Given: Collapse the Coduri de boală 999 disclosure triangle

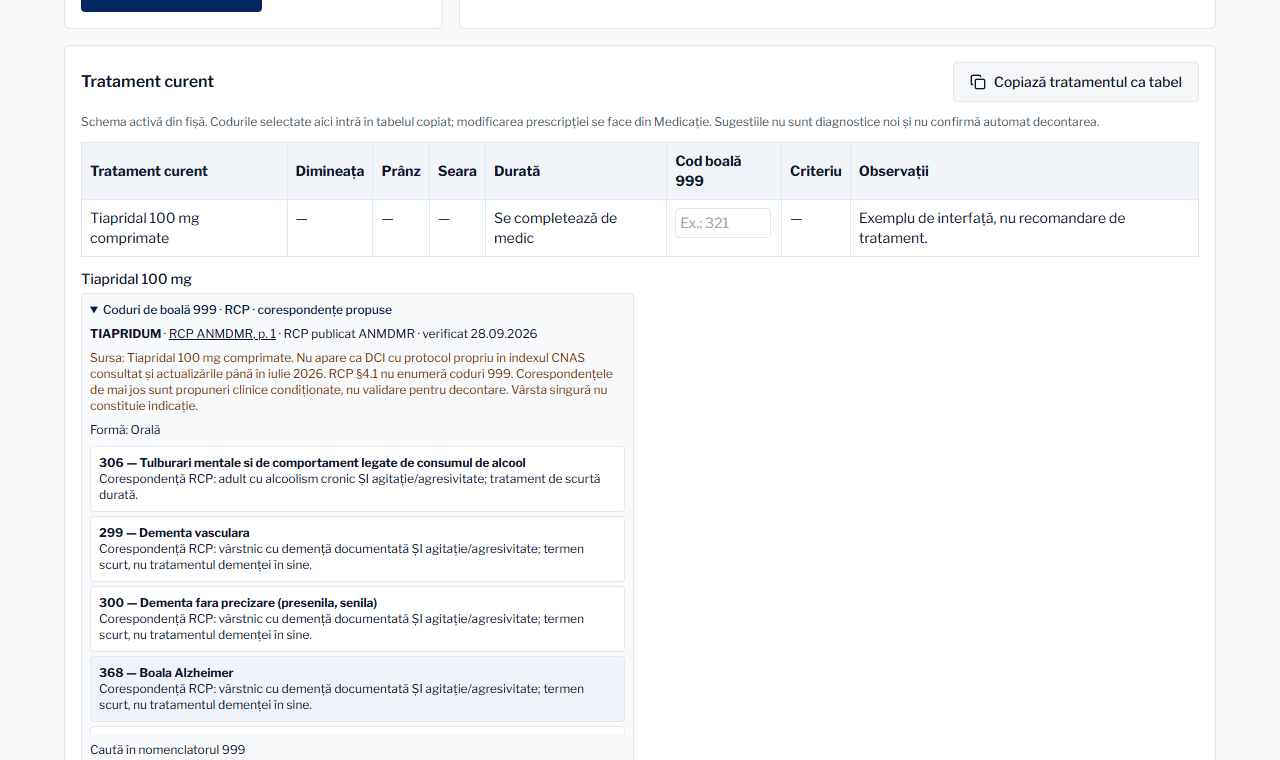Looking at the screenshot, I should coord(94,310).
